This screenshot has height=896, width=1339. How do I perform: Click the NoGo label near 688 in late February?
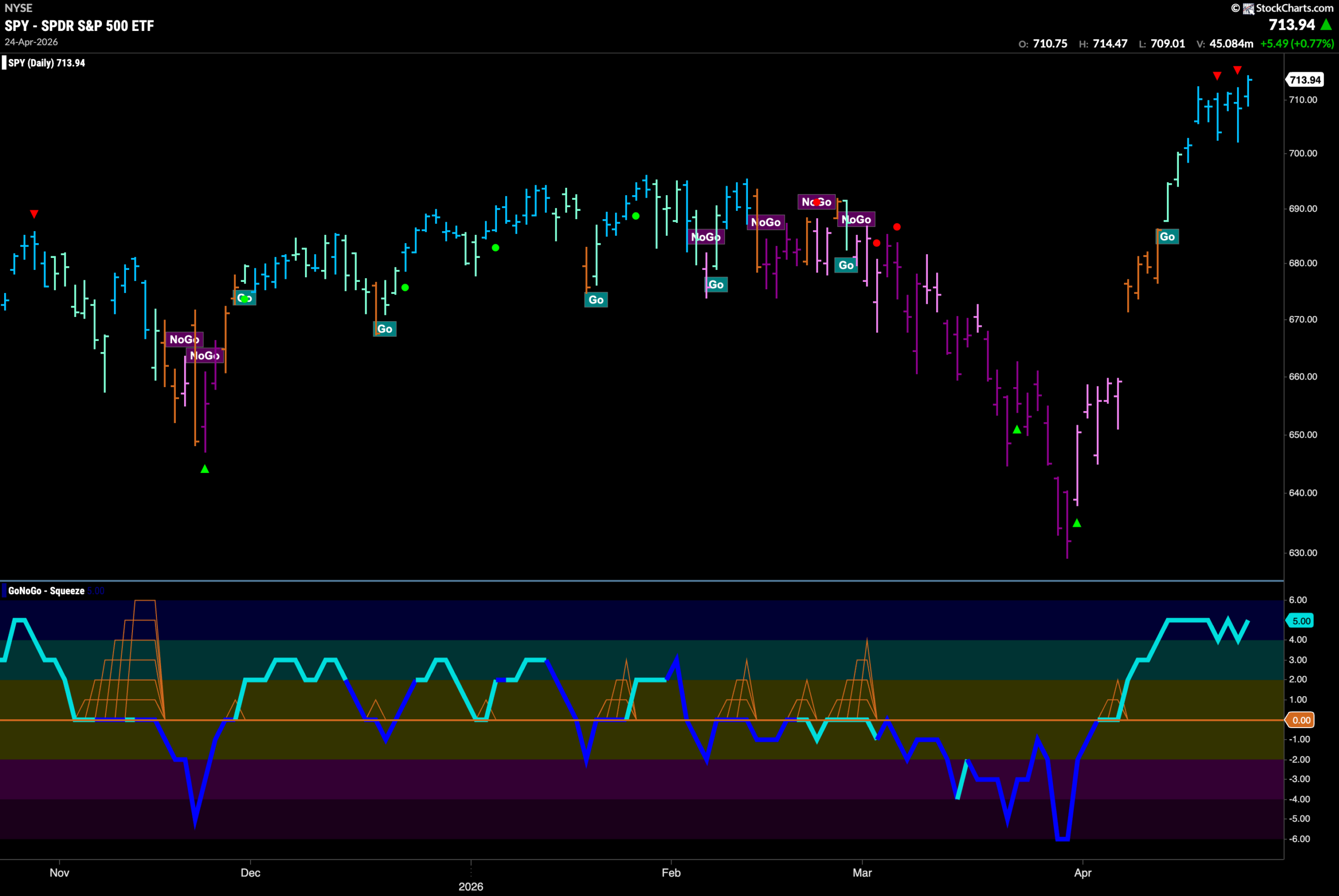point(856,220)
